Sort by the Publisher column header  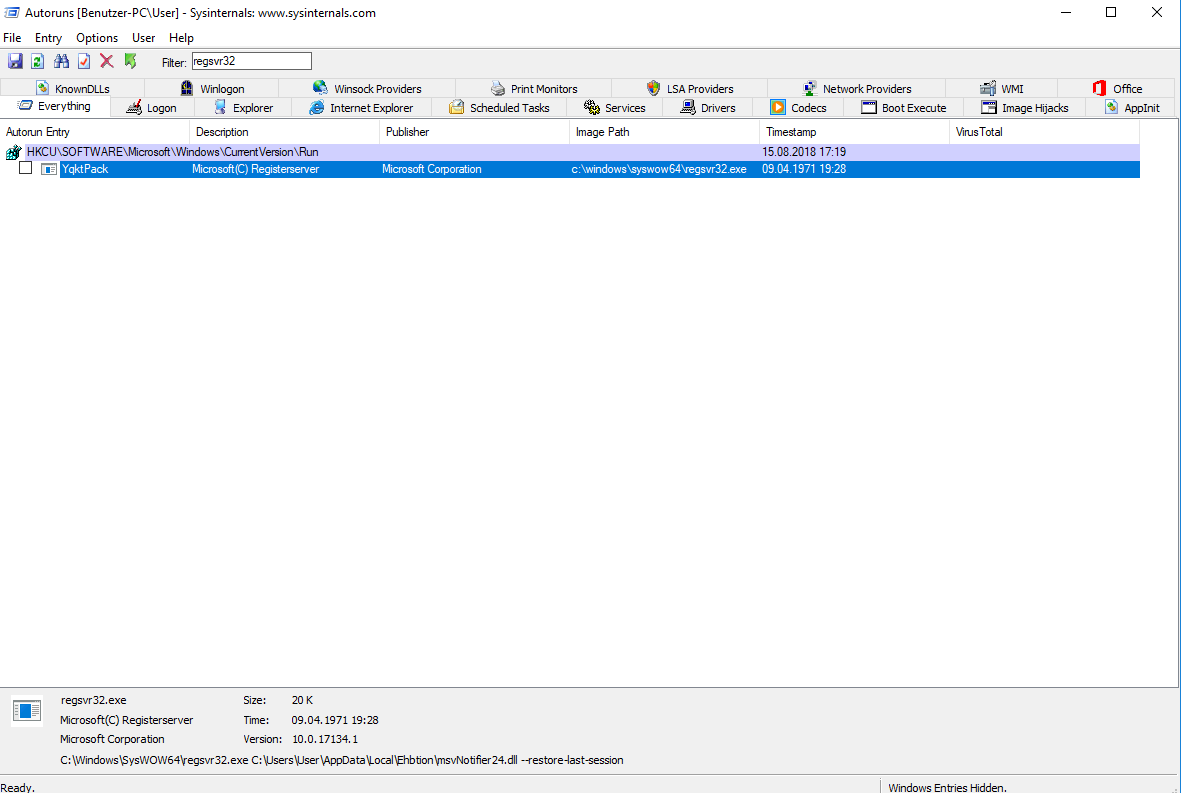(x=475, y=132)
